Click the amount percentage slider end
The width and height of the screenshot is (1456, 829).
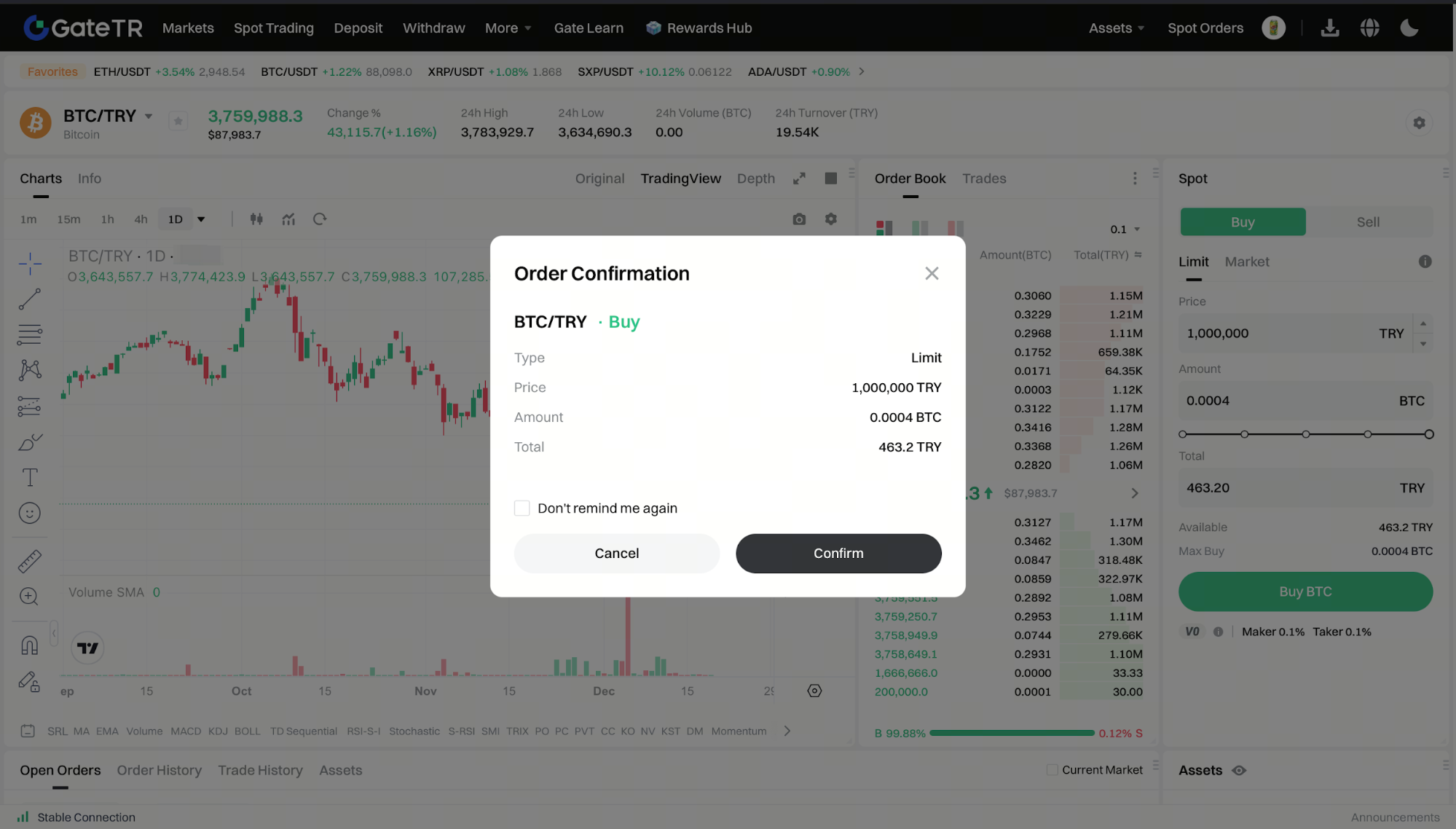[x=1429, y=435]
